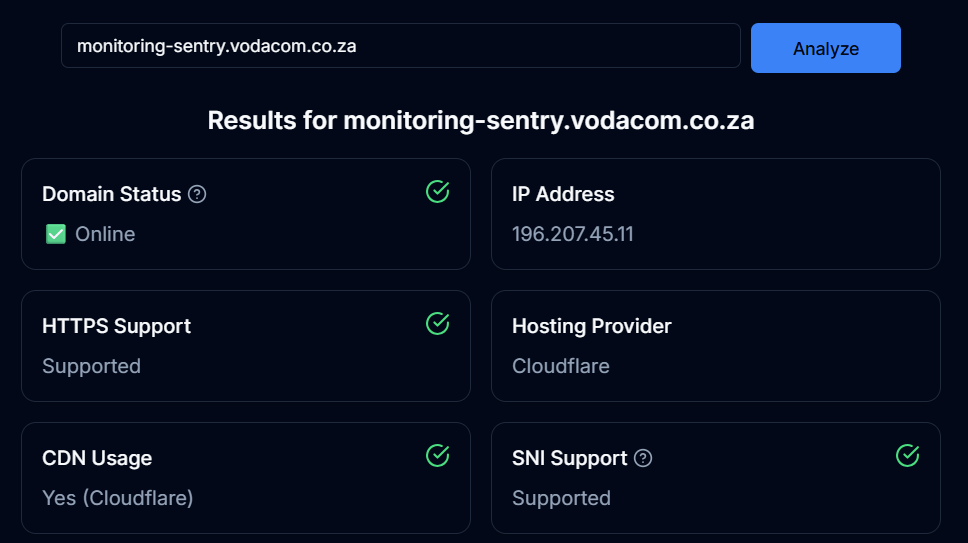Click the SNI Support card title
Viewport: 968px width, 543px height.
(569, 458)
